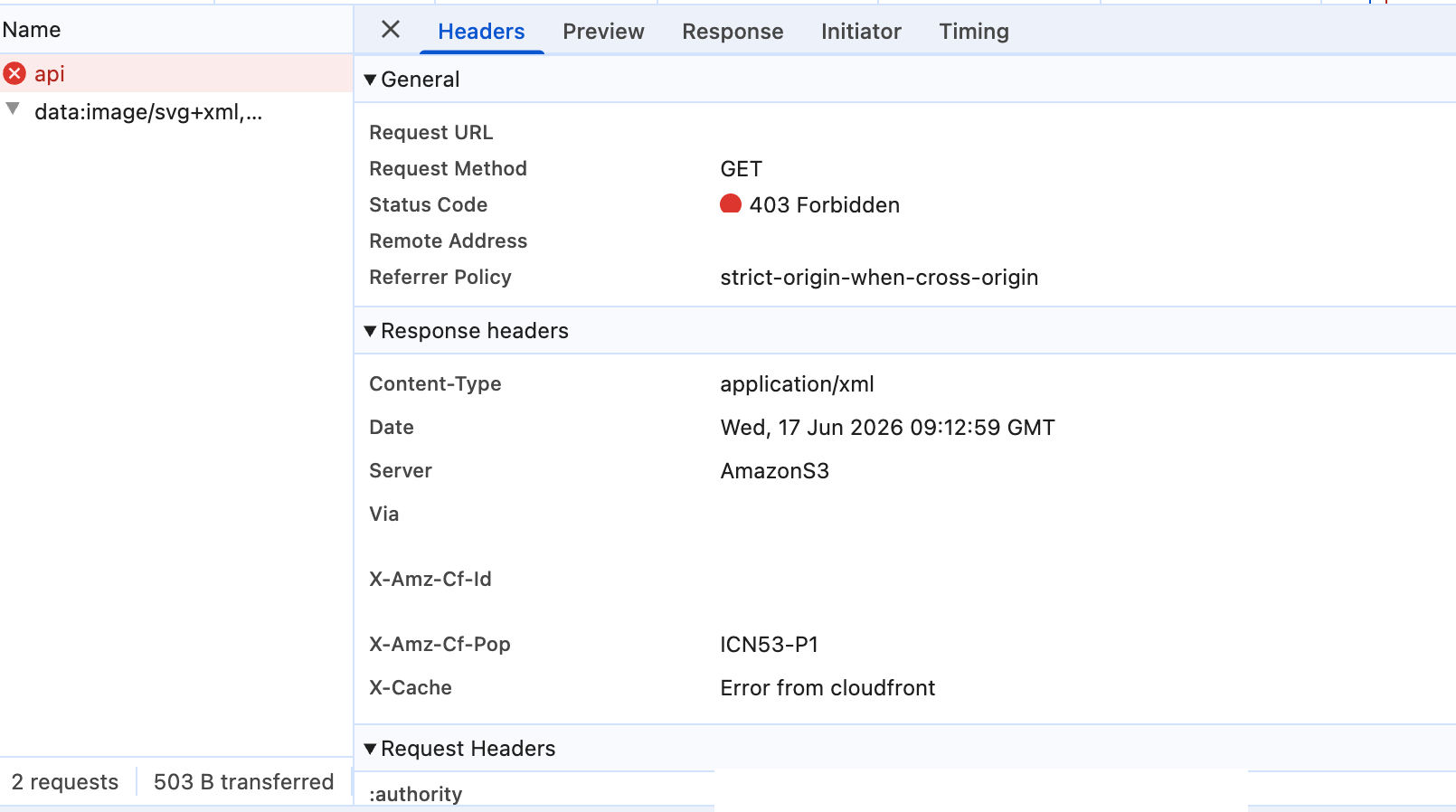This screenshot has height=812, width=1456.
Task: Click the triangle icon beside data:image/svg+xml
Action: pos(13,109)
